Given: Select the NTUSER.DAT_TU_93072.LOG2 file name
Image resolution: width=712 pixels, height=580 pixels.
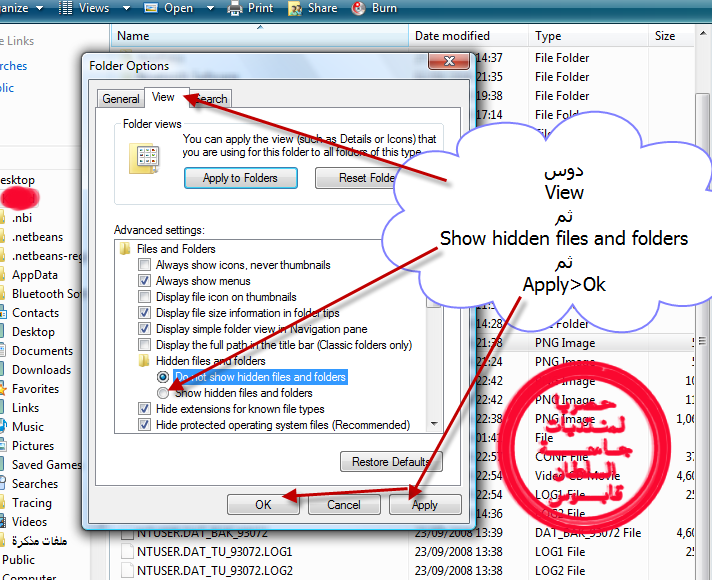Looking at the screenshot, I should [x=214, y=570].
